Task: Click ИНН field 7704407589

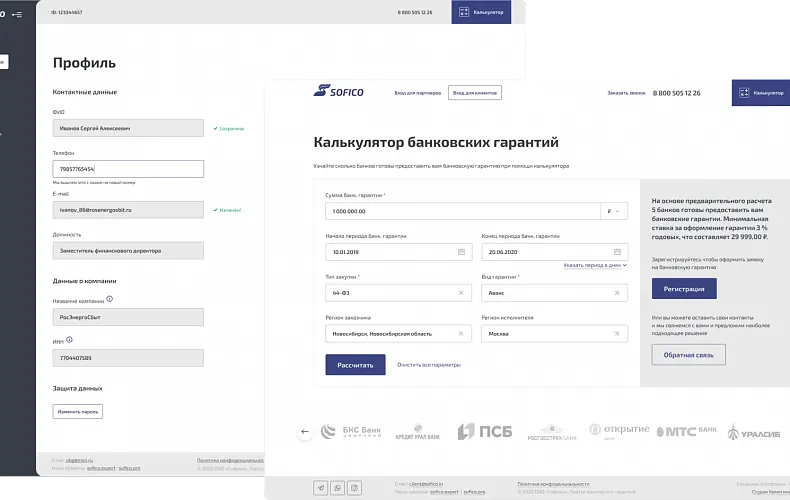Action: click(128, 358)
